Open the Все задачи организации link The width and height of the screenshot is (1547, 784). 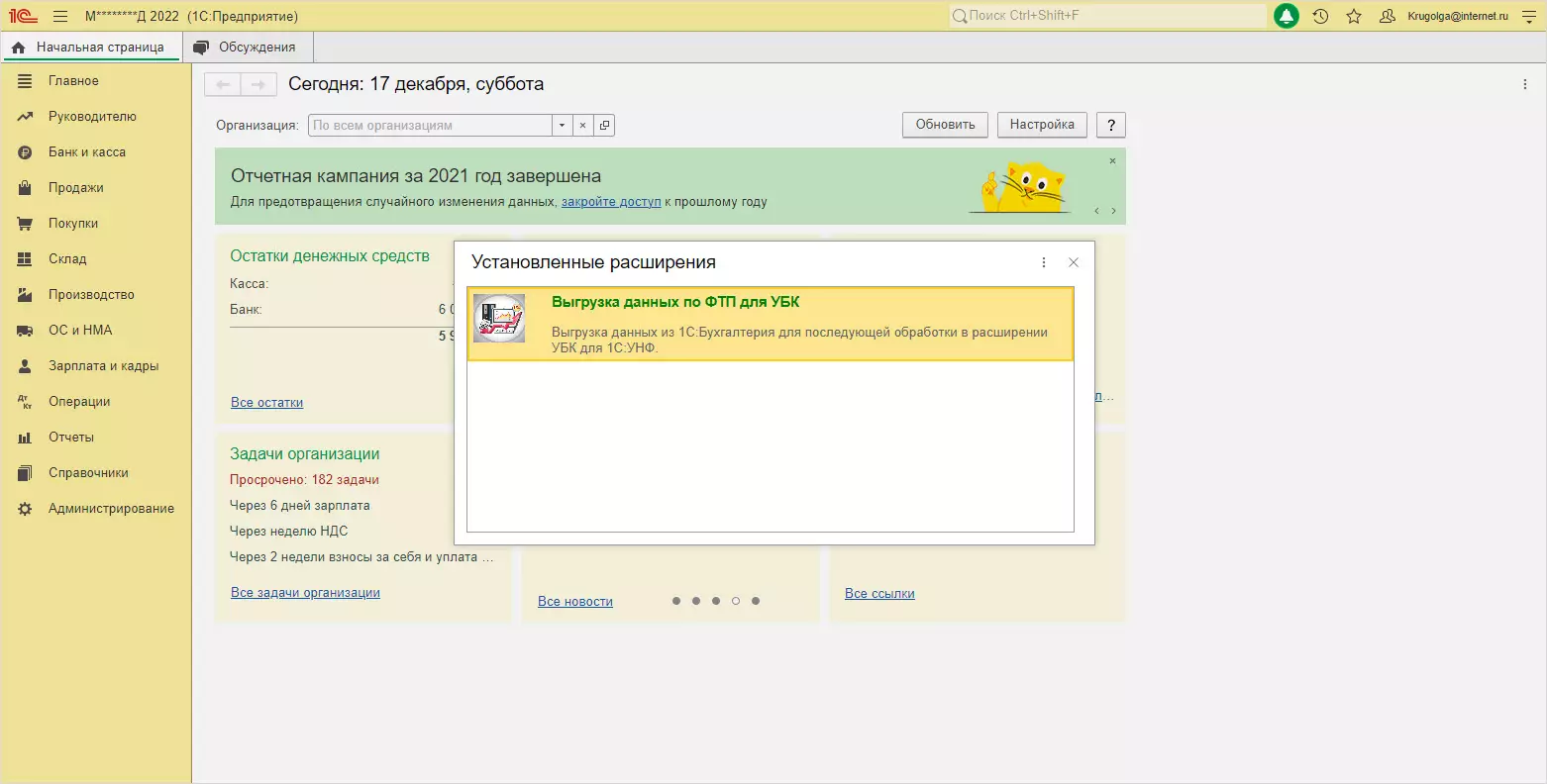pyautogui.click(x=305, y=593)
